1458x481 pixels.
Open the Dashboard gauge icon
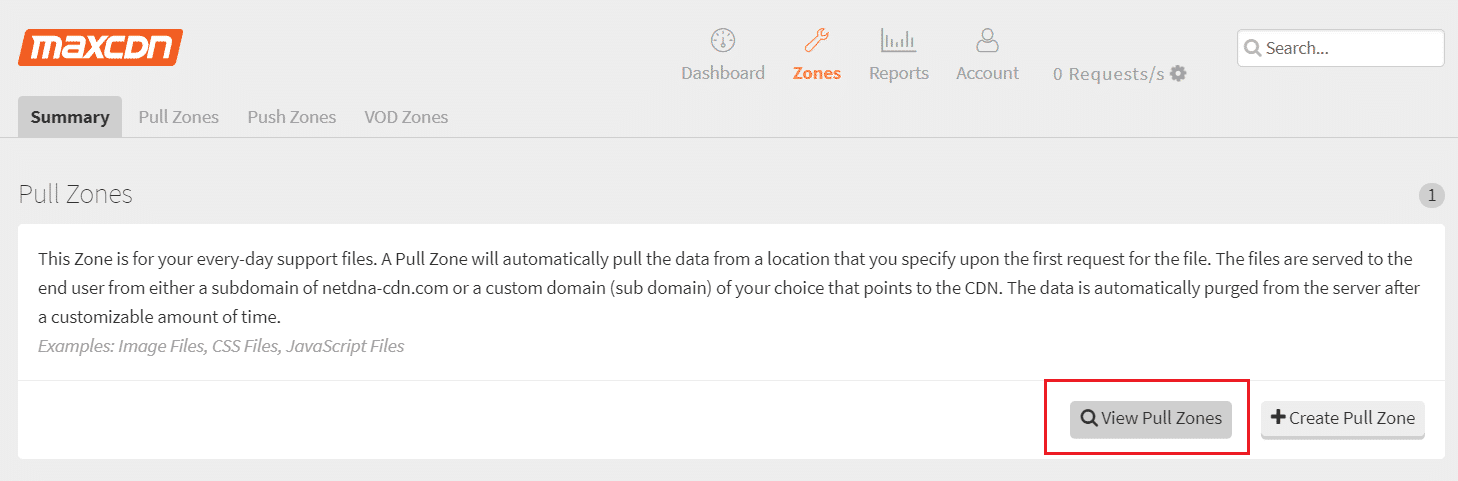723,41
